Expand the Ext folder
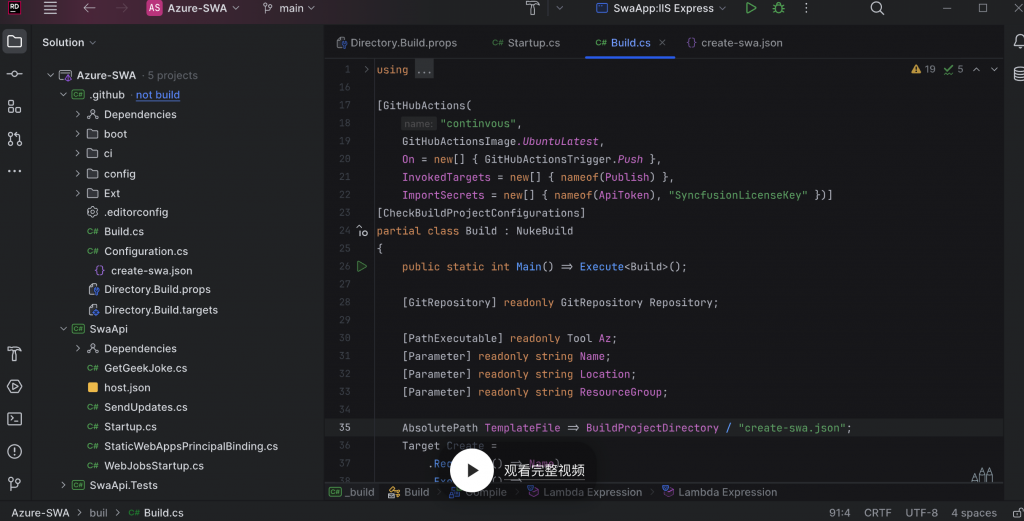The height and width of the screenshot is (521, 1024). [x=77, y=193]
